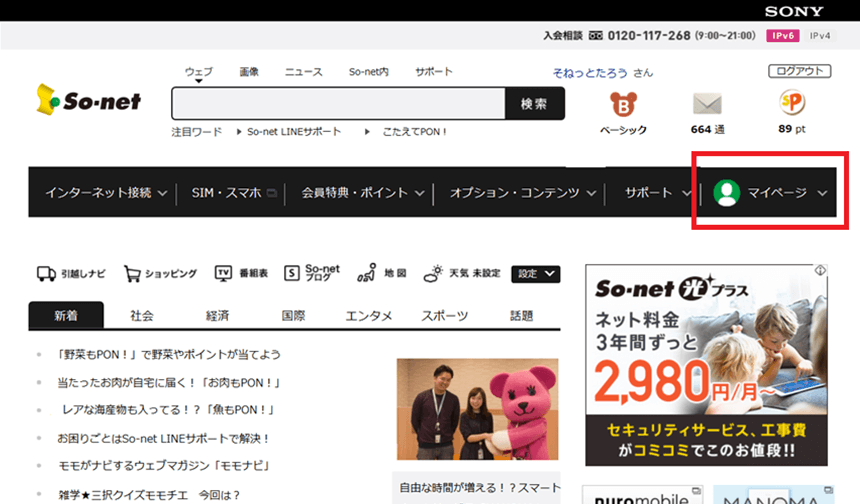Click the green My Page avatar icon
Screen dimensions: 860x504
point(727,192)
